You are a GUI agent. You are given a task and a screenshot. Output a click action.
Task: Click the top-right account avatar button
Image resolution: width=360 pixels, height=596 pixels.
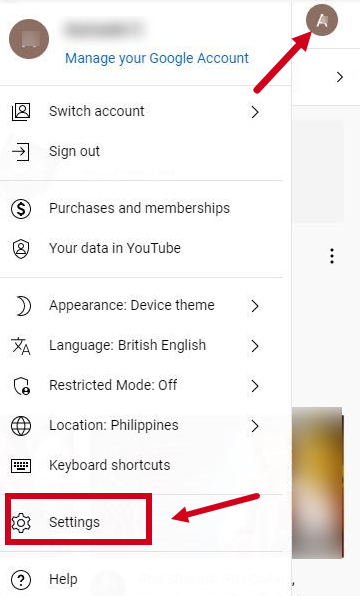coord(322,20)
